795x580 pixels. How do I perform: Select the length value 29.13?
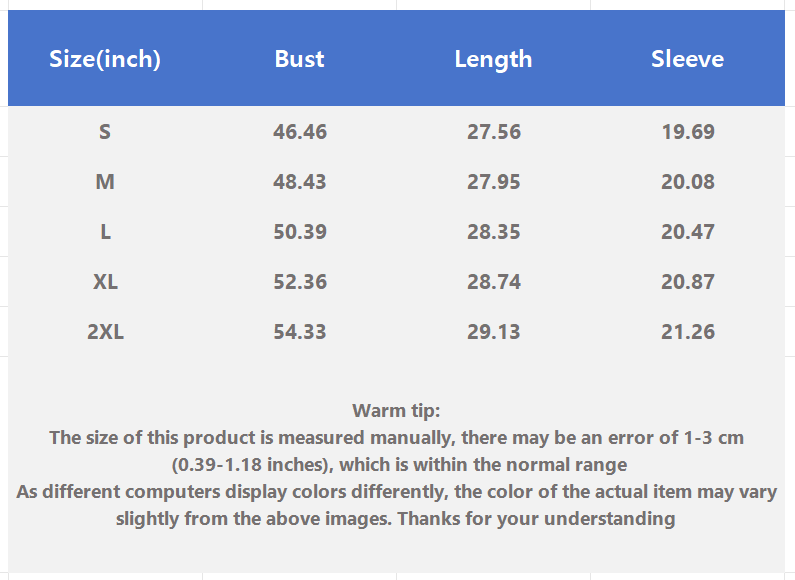pyautogui.click(x=494, y=332)
